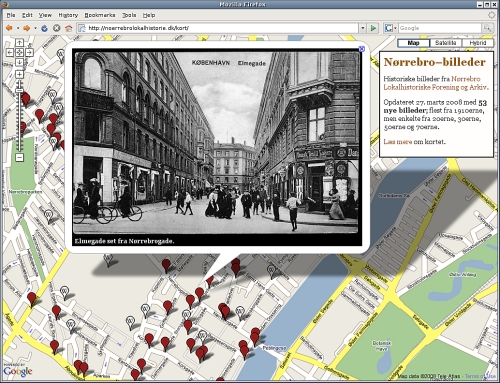Close the Elmegade photo info bubble

(362, 49)
